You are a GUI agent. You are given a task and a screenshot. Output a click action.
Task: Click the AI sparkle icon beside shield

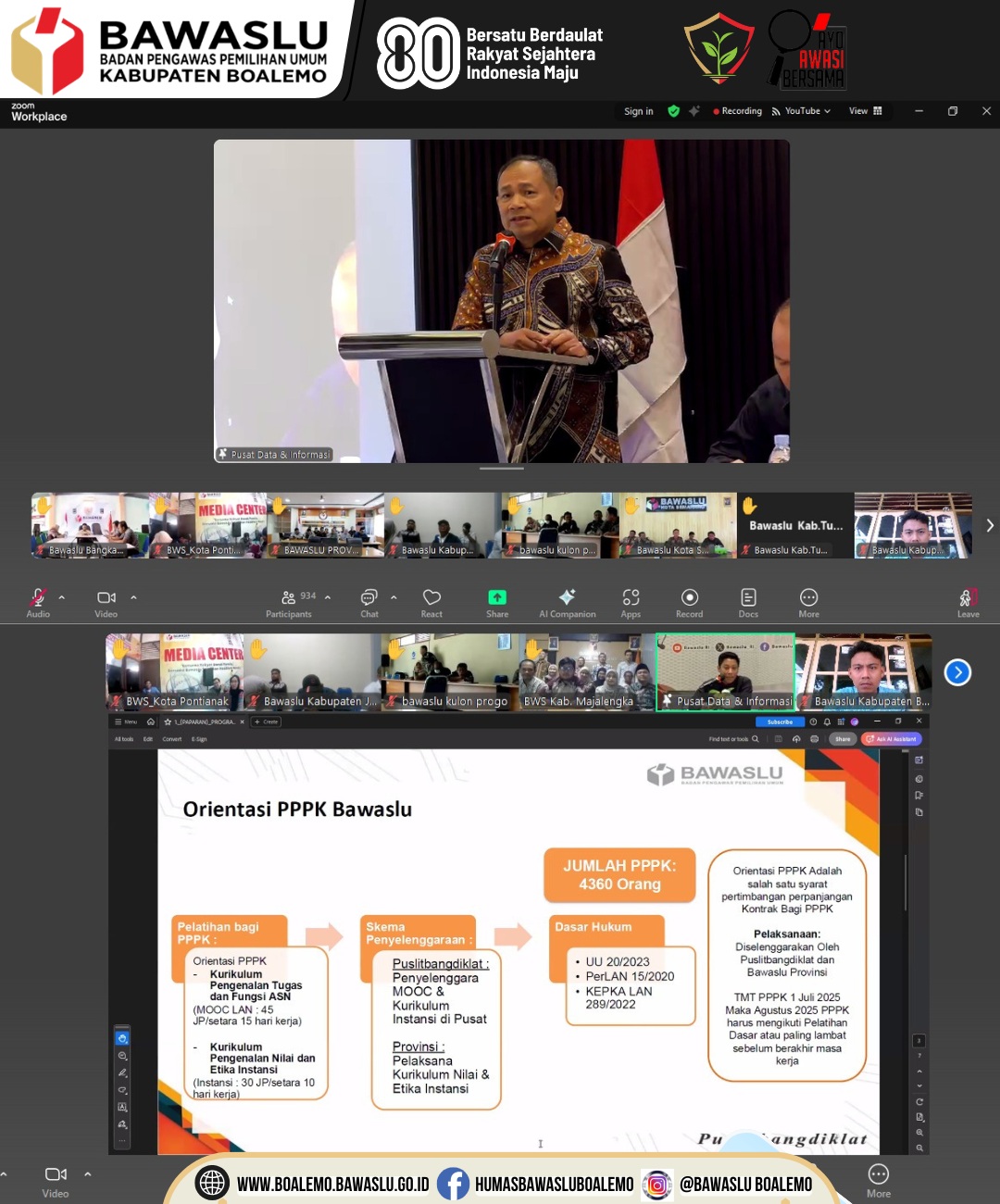(694, 111)
